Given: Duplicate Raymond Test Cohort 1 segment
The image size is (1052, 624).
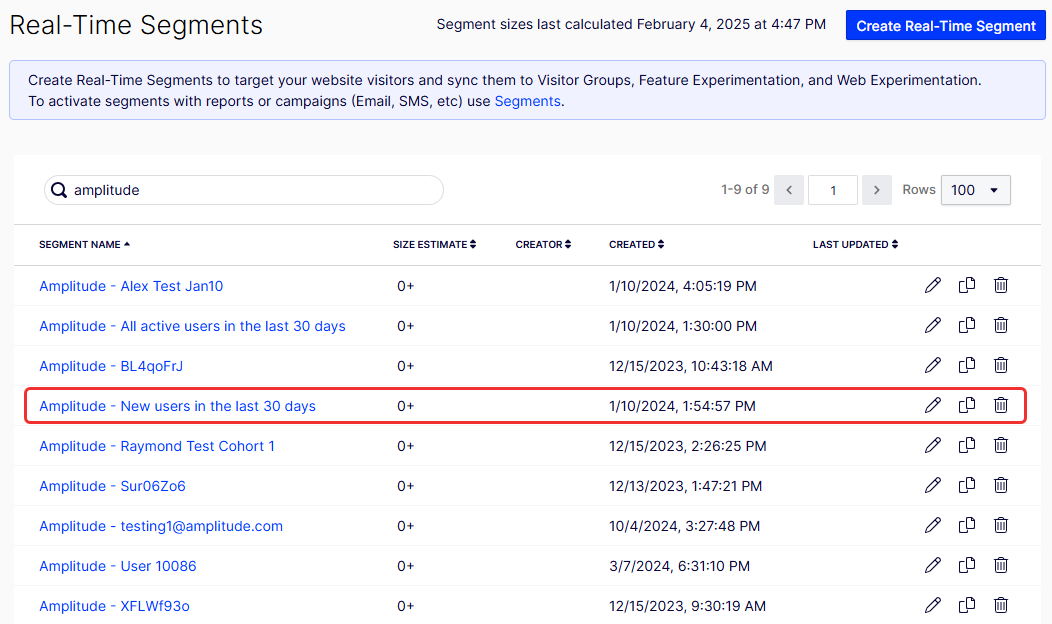Looking at the screenshot, I should [x=967, y=446].
